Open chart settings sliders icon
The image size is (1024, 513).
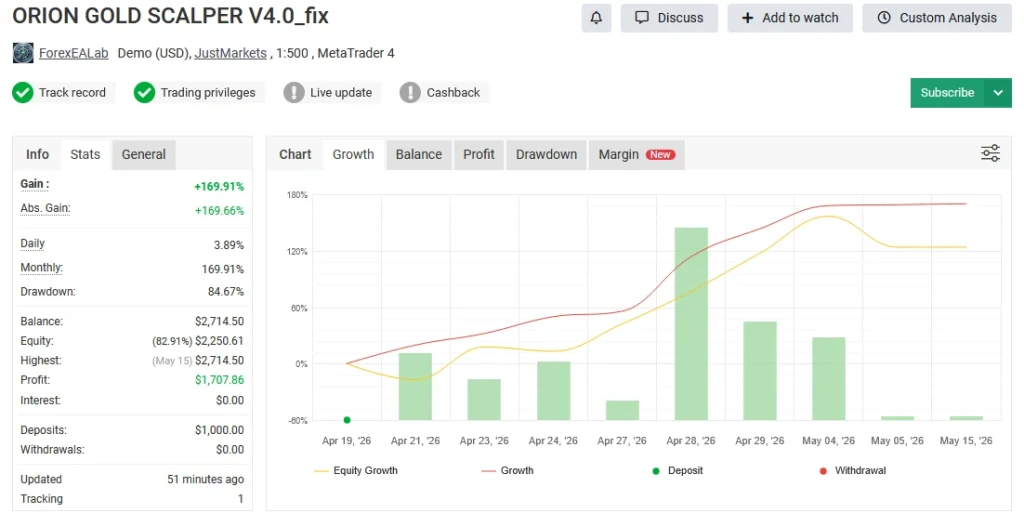990,153
